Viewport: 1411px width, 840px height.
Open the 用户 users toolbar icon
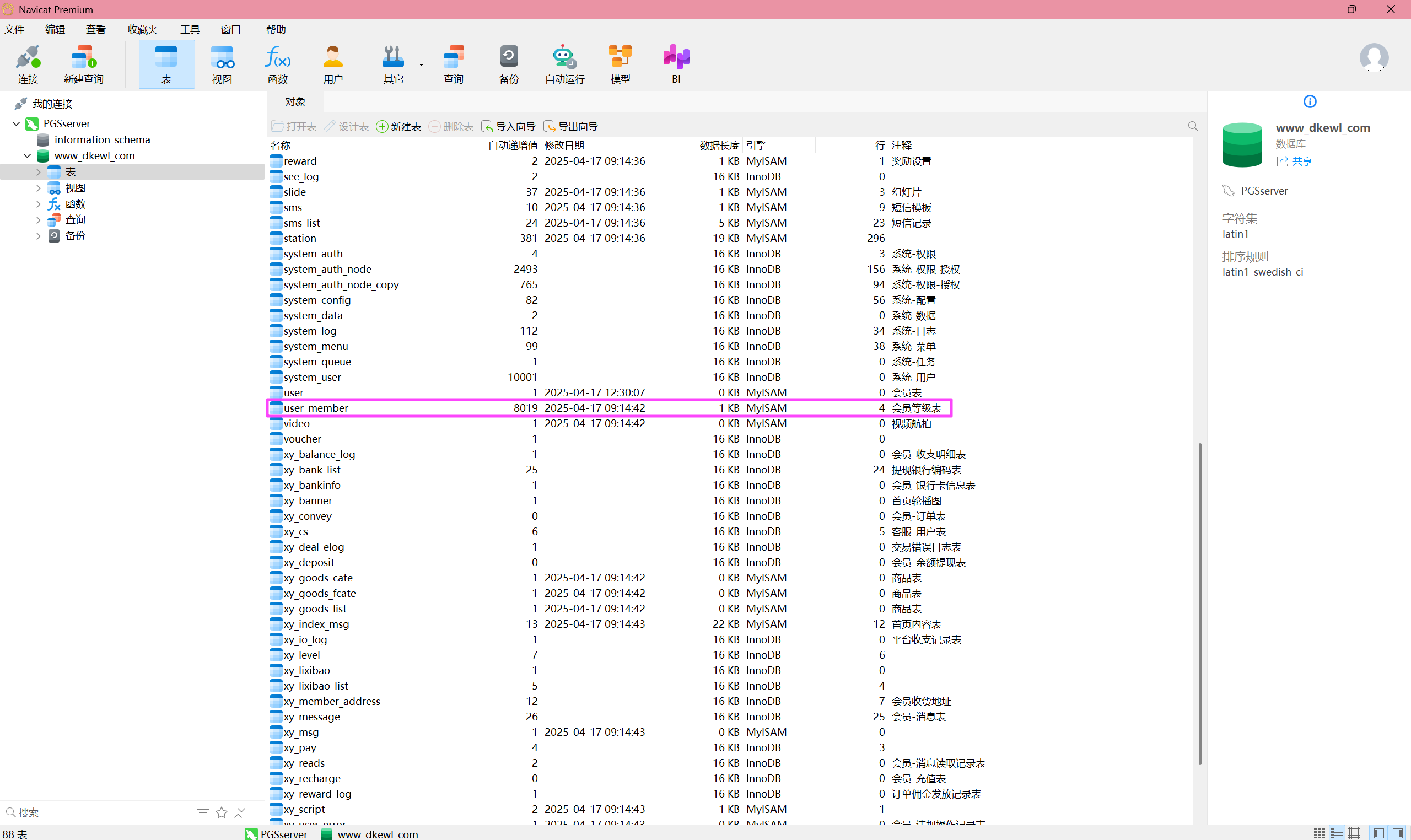333,64
